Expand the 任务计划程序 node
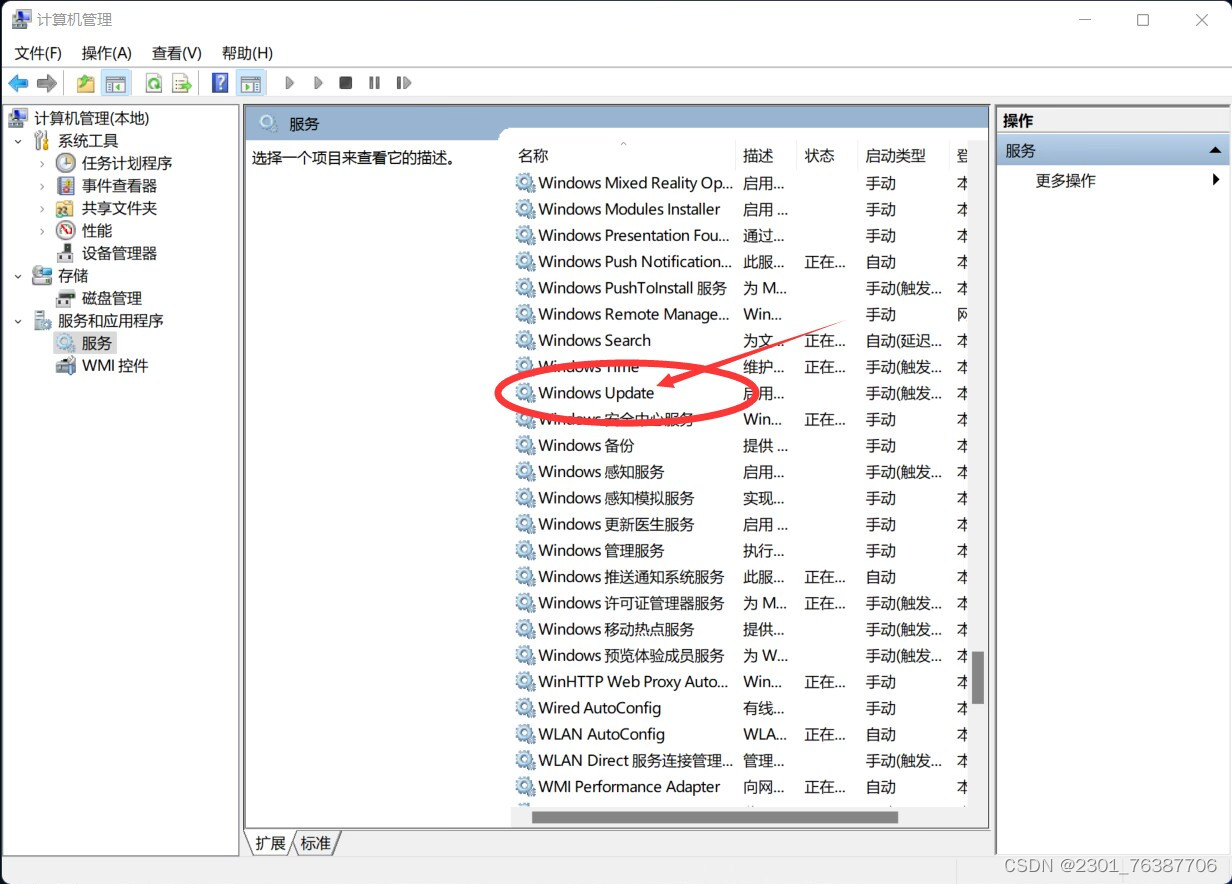The width and height of the screenshot is (1232, 884). pyautogui.click(x=42, y=163)
